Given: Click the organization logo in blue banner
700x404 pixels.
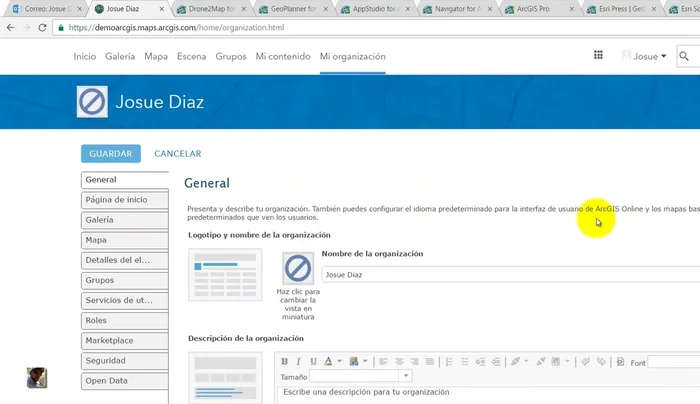Looking at the screenshot, I should (x=92, y=102).
